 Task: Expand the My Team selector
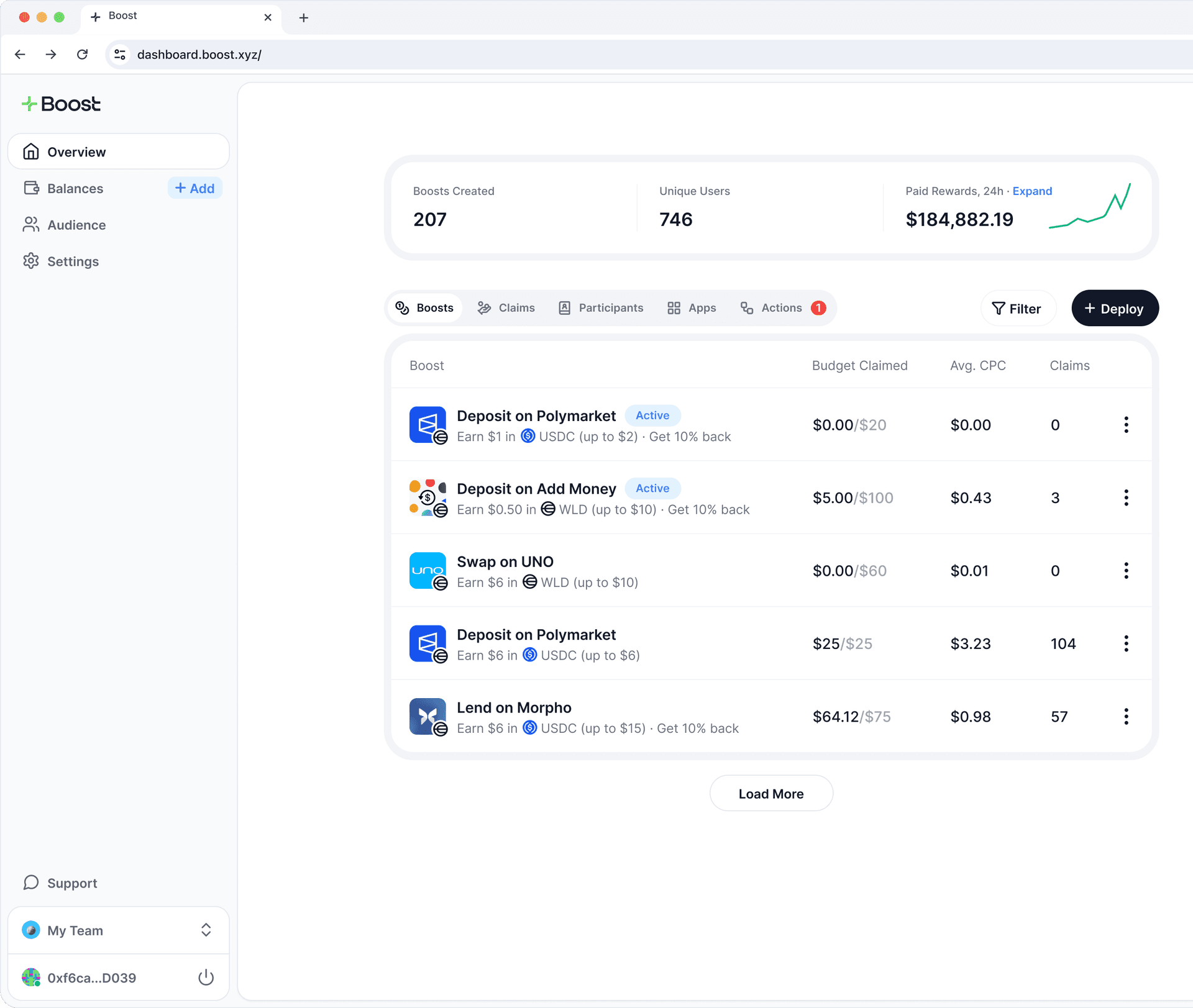(206, 930)
